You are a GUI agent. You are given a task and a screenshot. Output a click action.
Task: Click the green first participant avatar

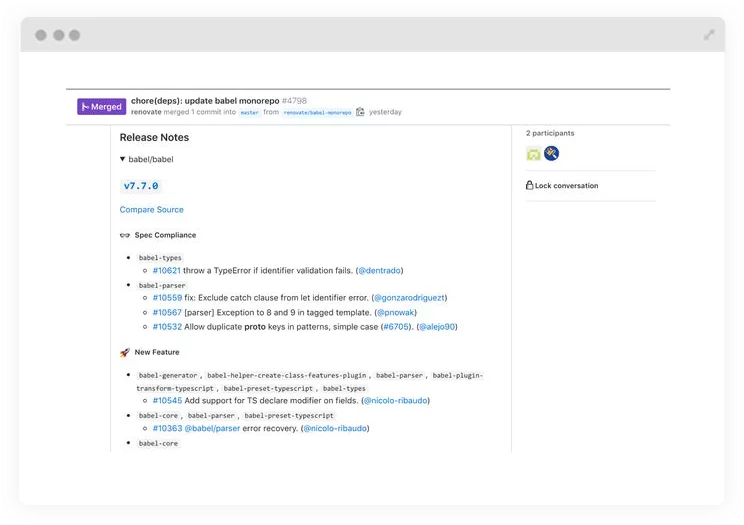point(533,154)
